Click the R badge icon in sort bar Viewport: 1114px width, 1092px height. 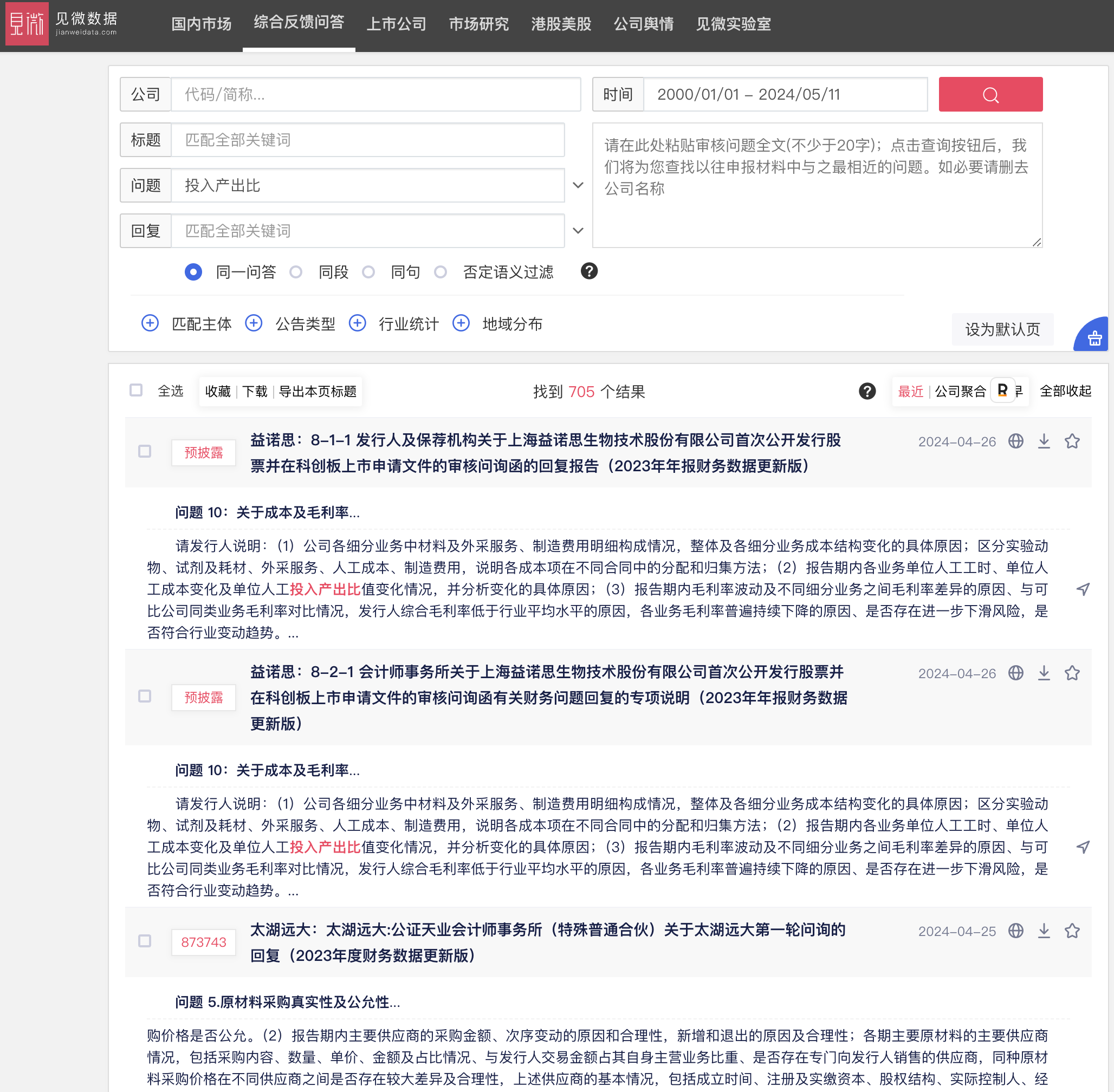click(1002, 391)
